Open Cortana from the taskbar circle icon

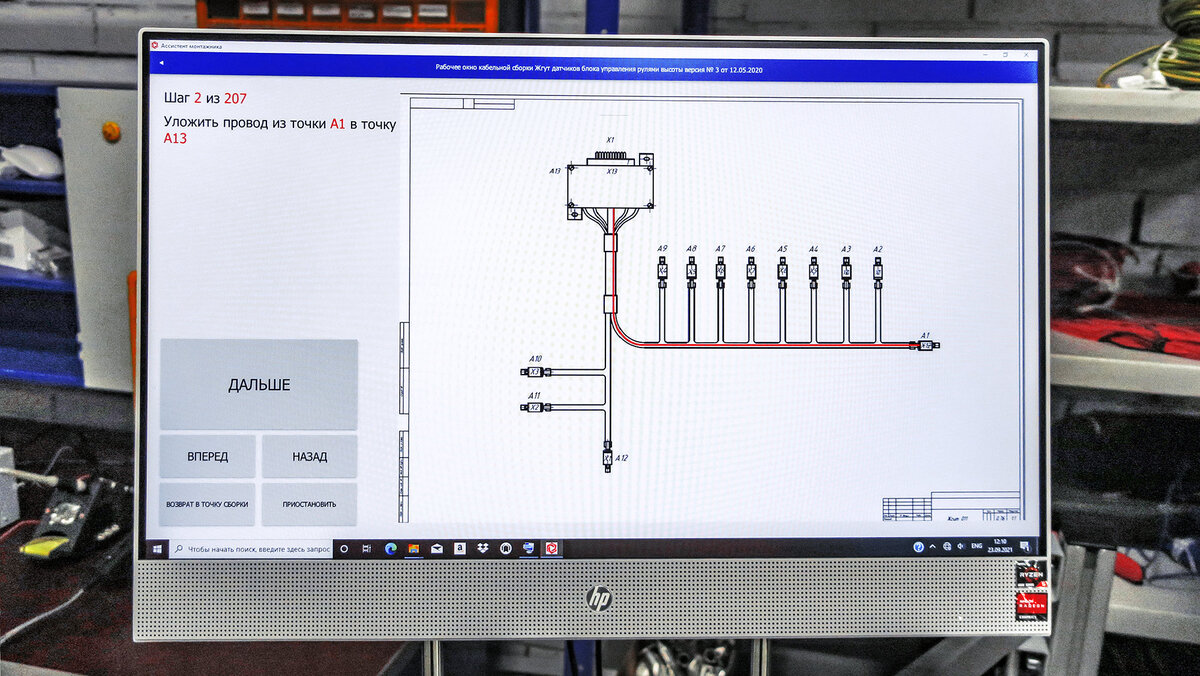tap(344, 549)
